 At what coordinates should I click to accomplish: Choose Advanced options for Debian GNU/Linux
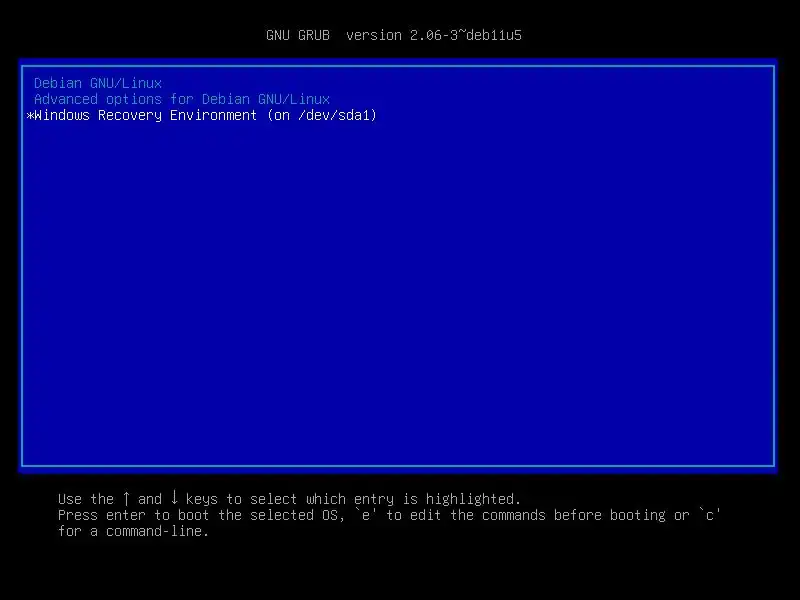click(x=182, y=99)
